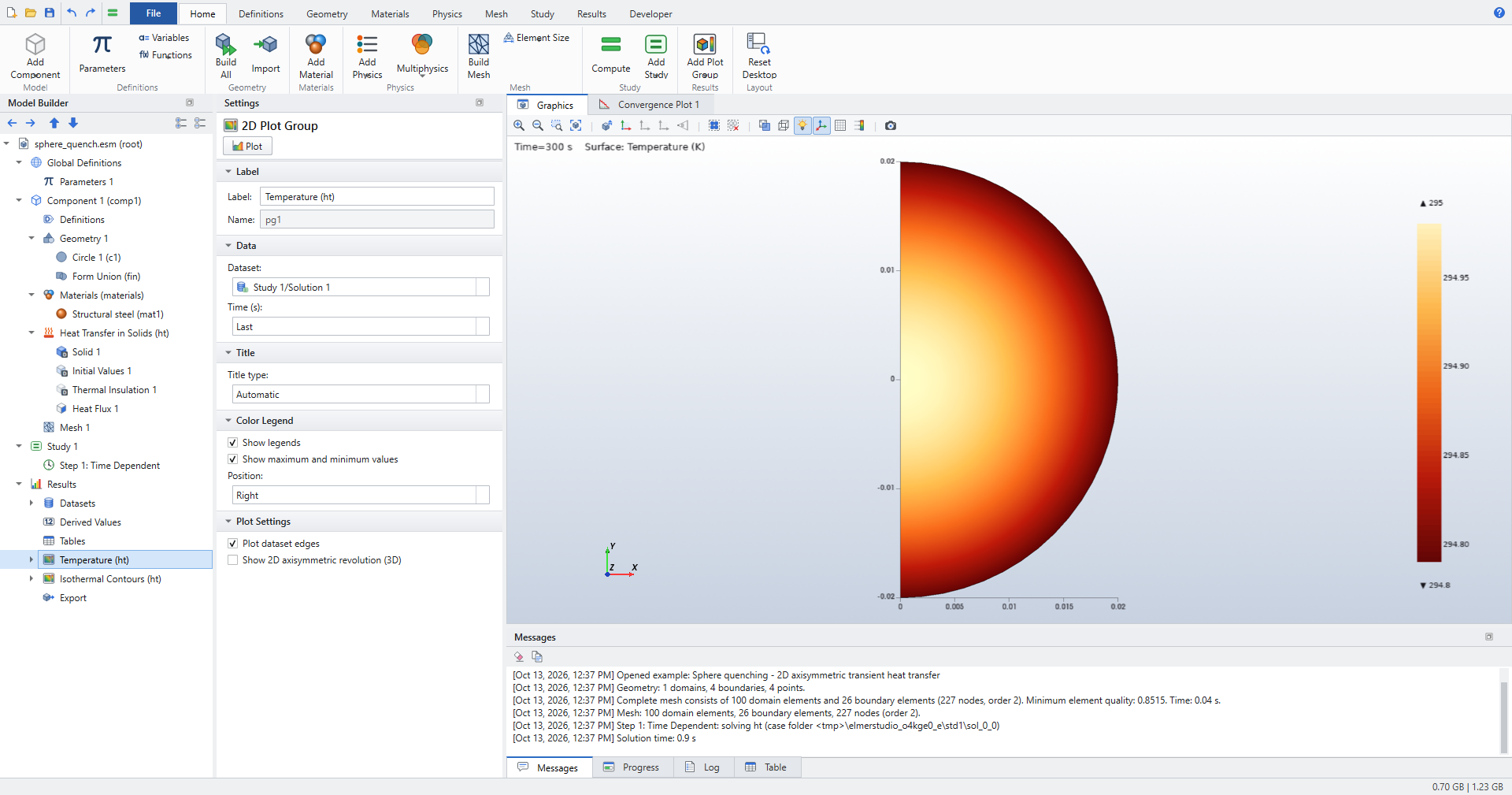Open the Results ribbon tab
1512x795 pixels.
(591, 14)
